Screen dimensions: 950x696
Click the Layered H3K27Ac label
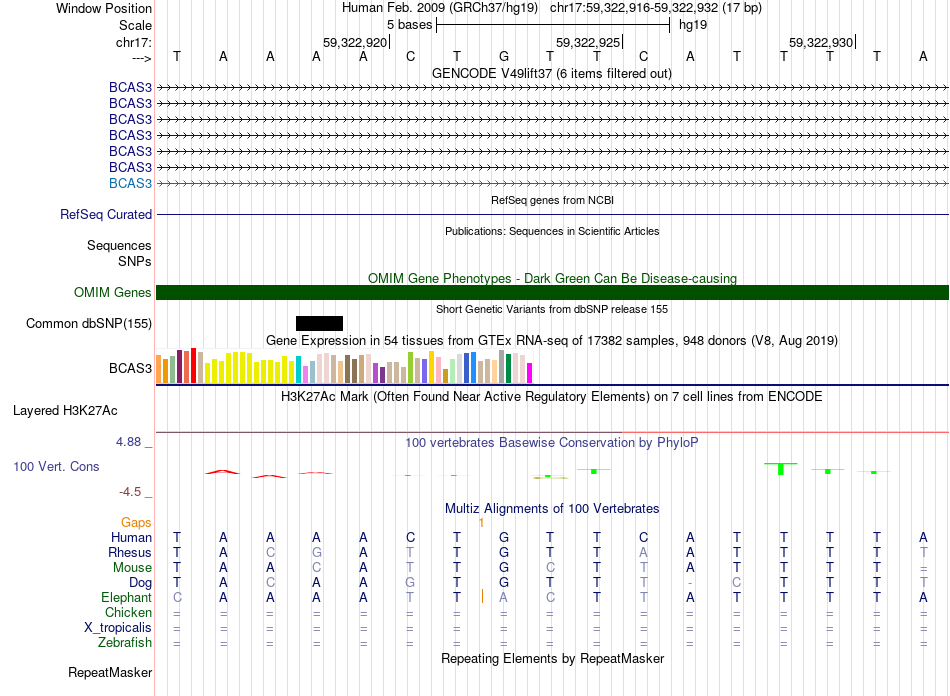(x=65, y=411)
